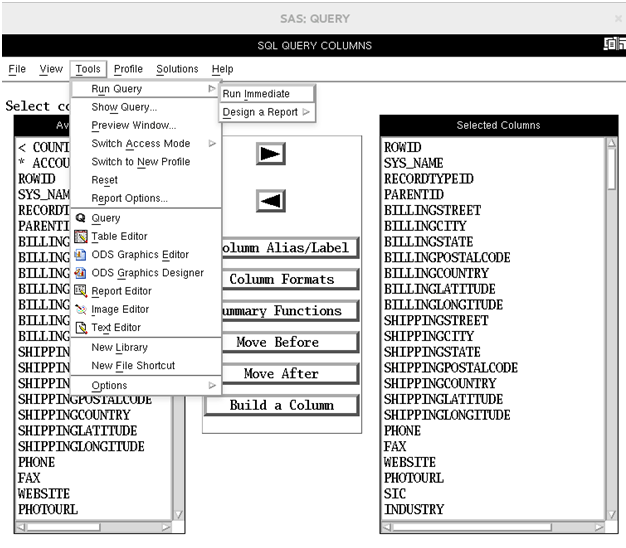This screenshot has width=626, height=548.
Task: Click the Report Editor icon
Action: pyautogui.click(x=81, y=291)
